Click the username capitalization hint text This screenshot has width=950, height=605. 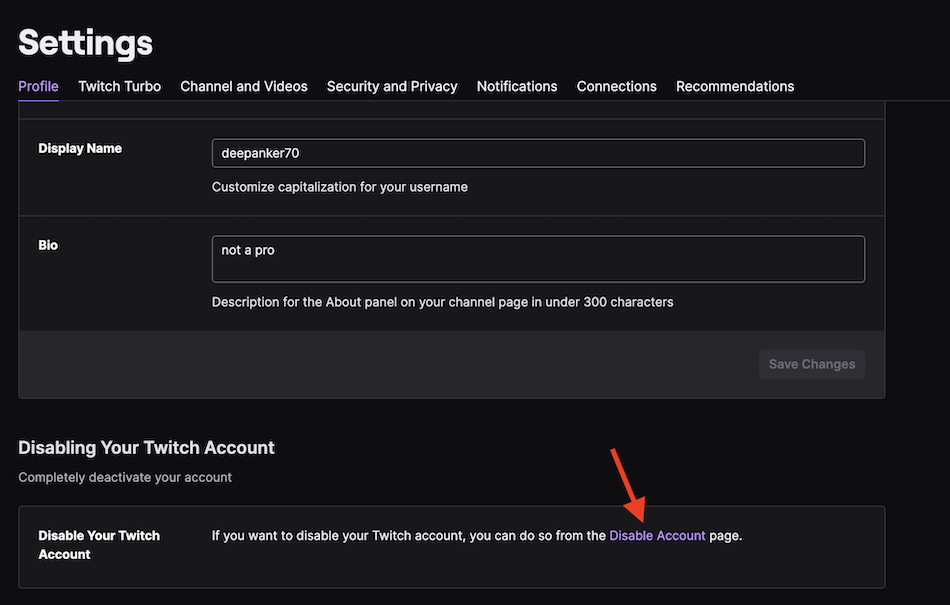pyautogui.click(x=339, y=187)
